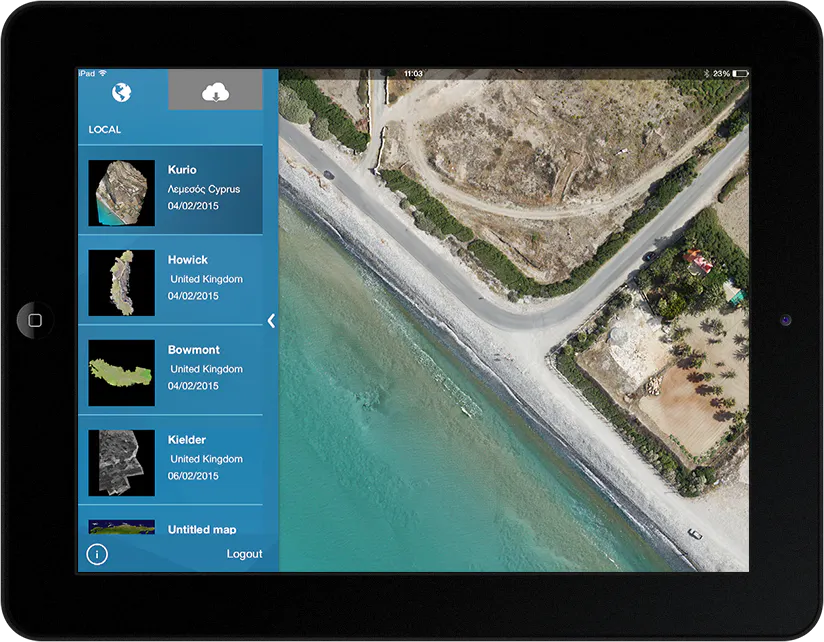824x642 pixels.
Task: Select the Bowmont map thumbnail
Action: [x=121, y=372]
